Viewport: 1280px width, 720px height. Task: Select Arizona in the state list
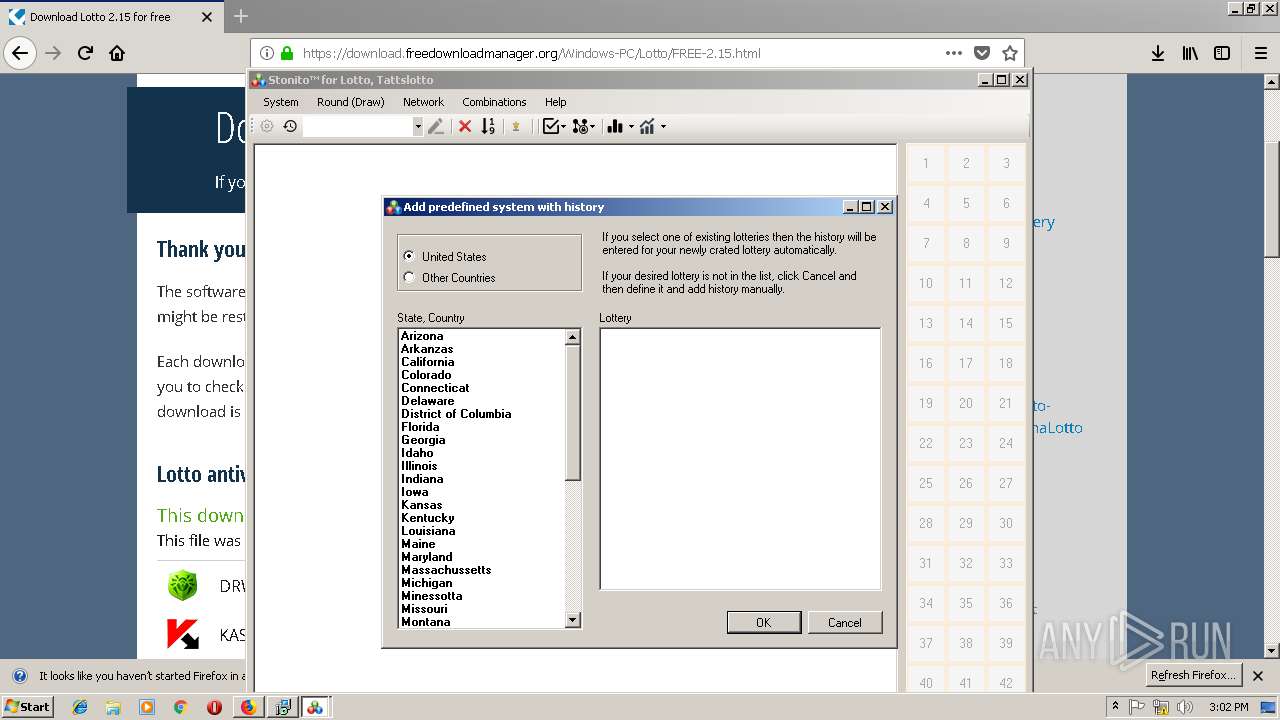[x=422, y=336]
